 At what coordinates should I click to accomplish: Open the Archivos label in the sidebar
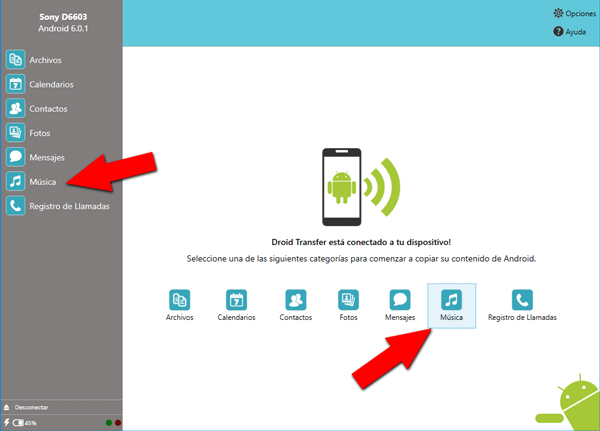tap(46, 60)
